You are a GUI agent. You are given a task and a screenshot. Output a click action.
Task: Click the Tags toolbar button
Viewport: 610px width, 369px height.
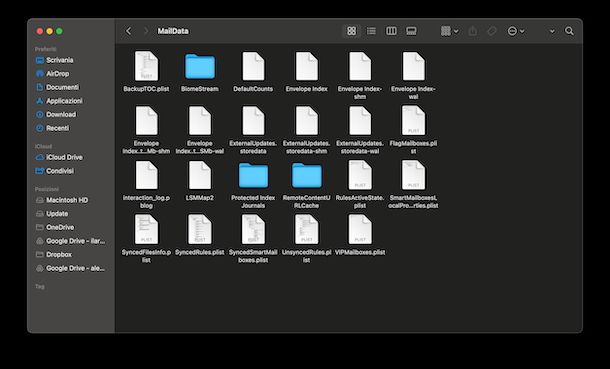[x=492, y=31]
